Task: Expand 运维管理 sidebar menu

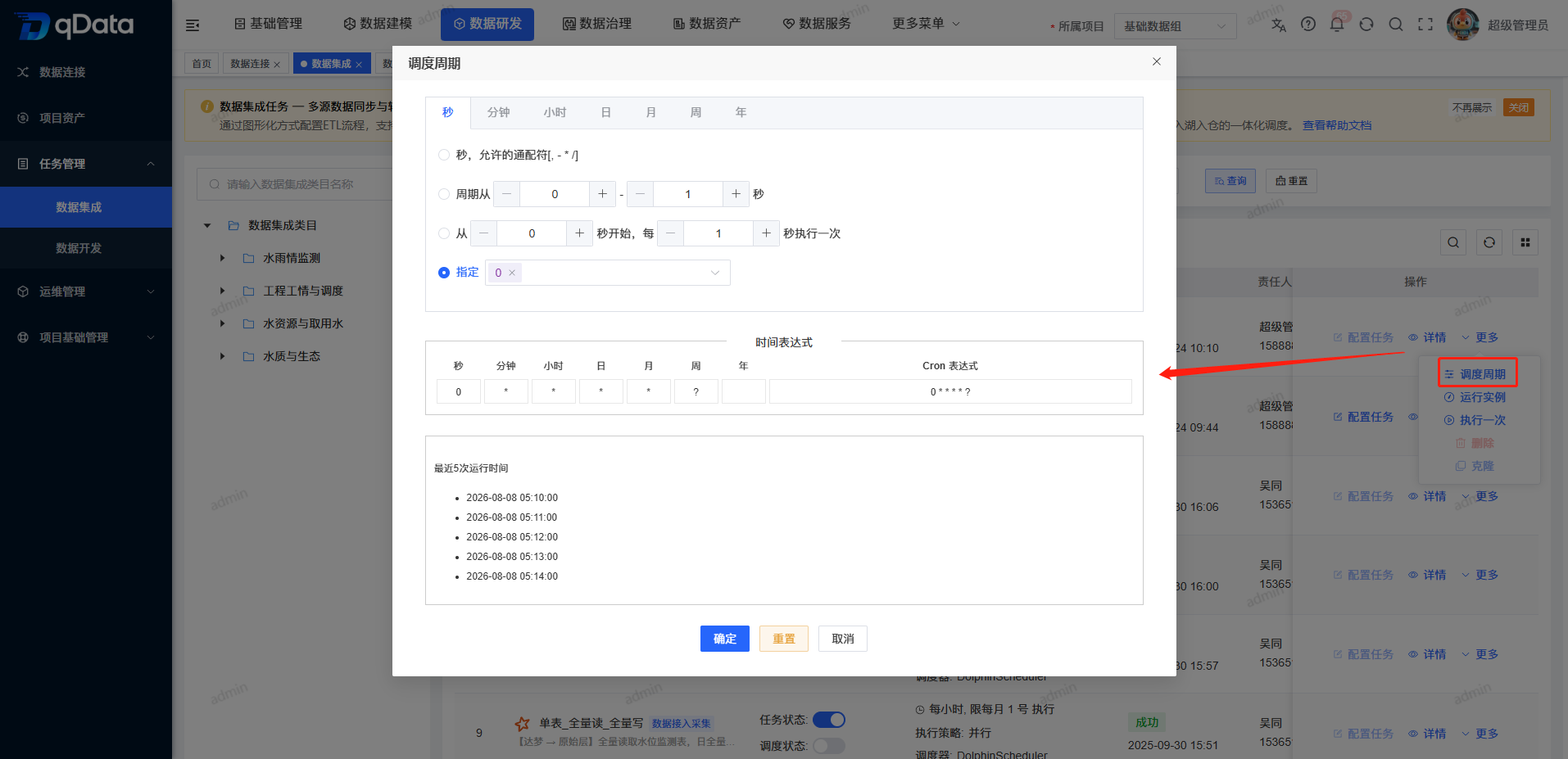Action: tap(86, 291)
